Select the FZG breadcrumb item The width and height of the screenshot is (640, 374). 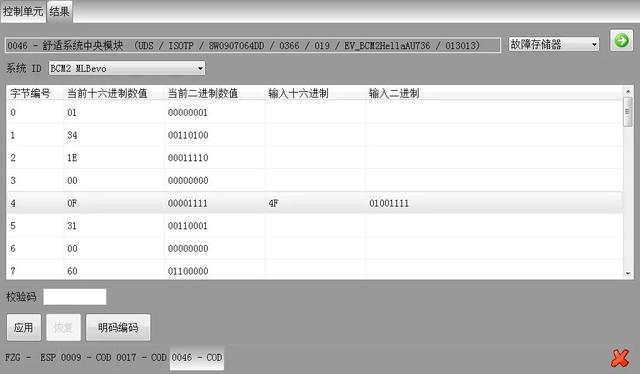[x=13, y=358]
